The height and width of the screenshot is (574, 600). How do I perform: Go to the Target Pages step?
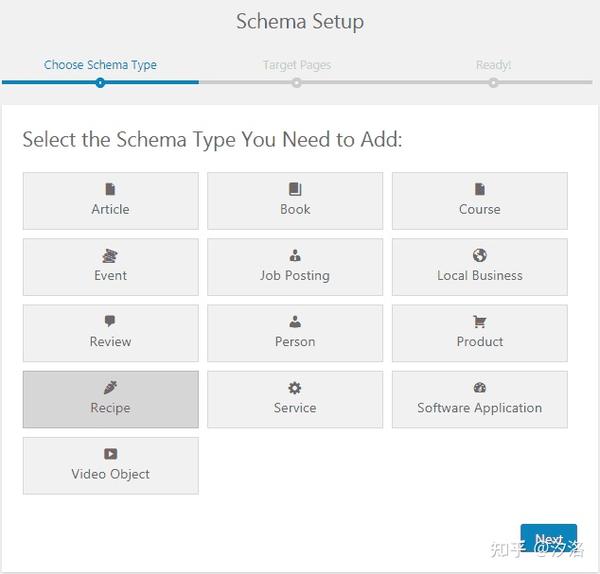pos(297,65)
